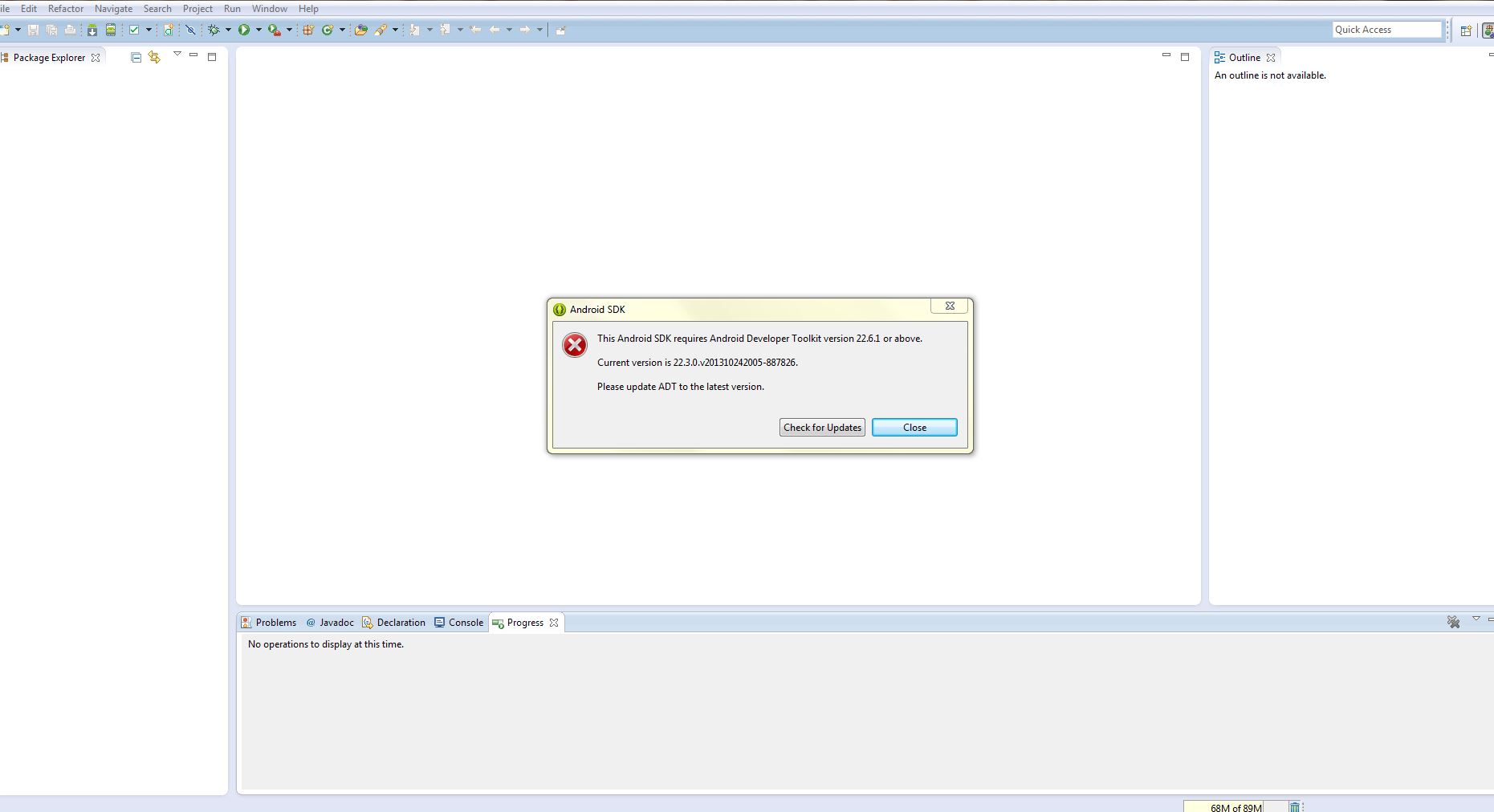This screenshot has width=1494, height=812.
Task: Click the new Android XML file icon
Action: tap(169, 30)
